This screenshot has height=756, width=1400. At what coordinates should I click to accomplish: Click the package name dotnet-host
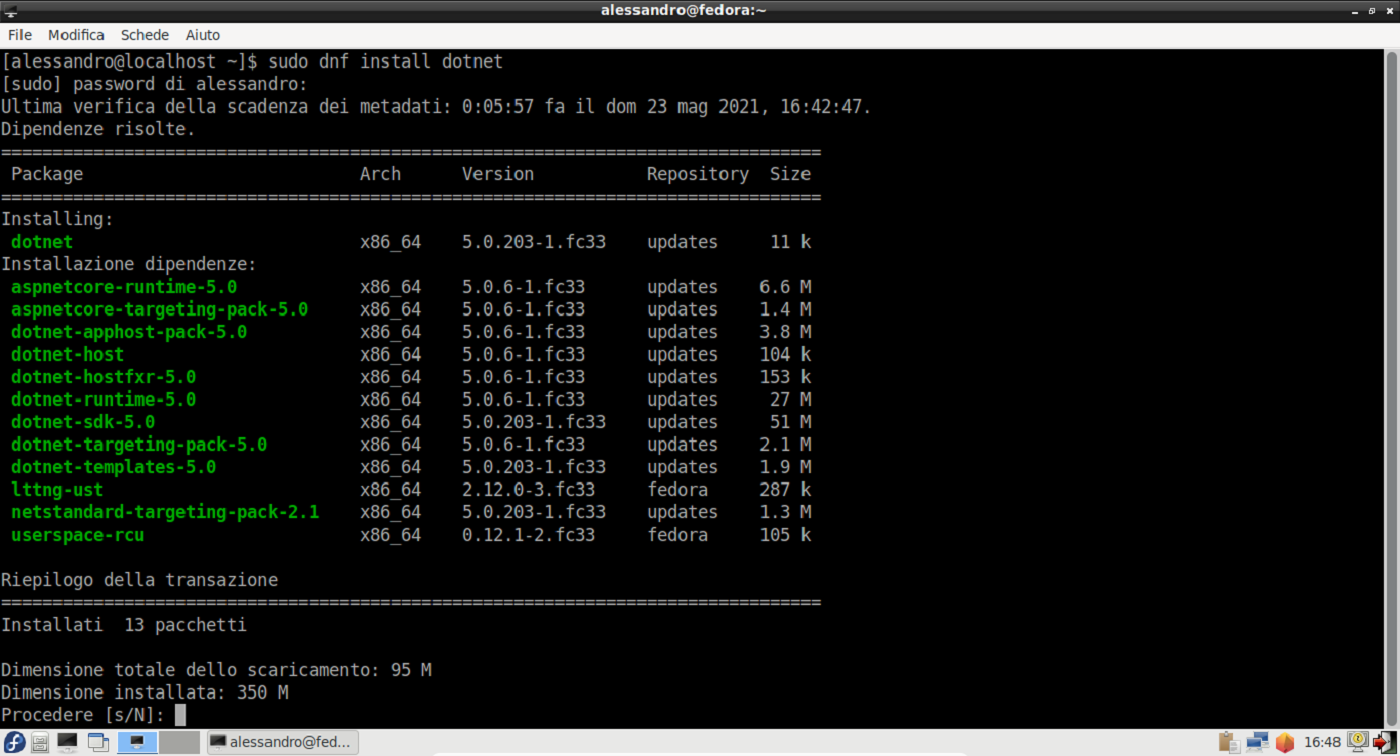[67, 354]
